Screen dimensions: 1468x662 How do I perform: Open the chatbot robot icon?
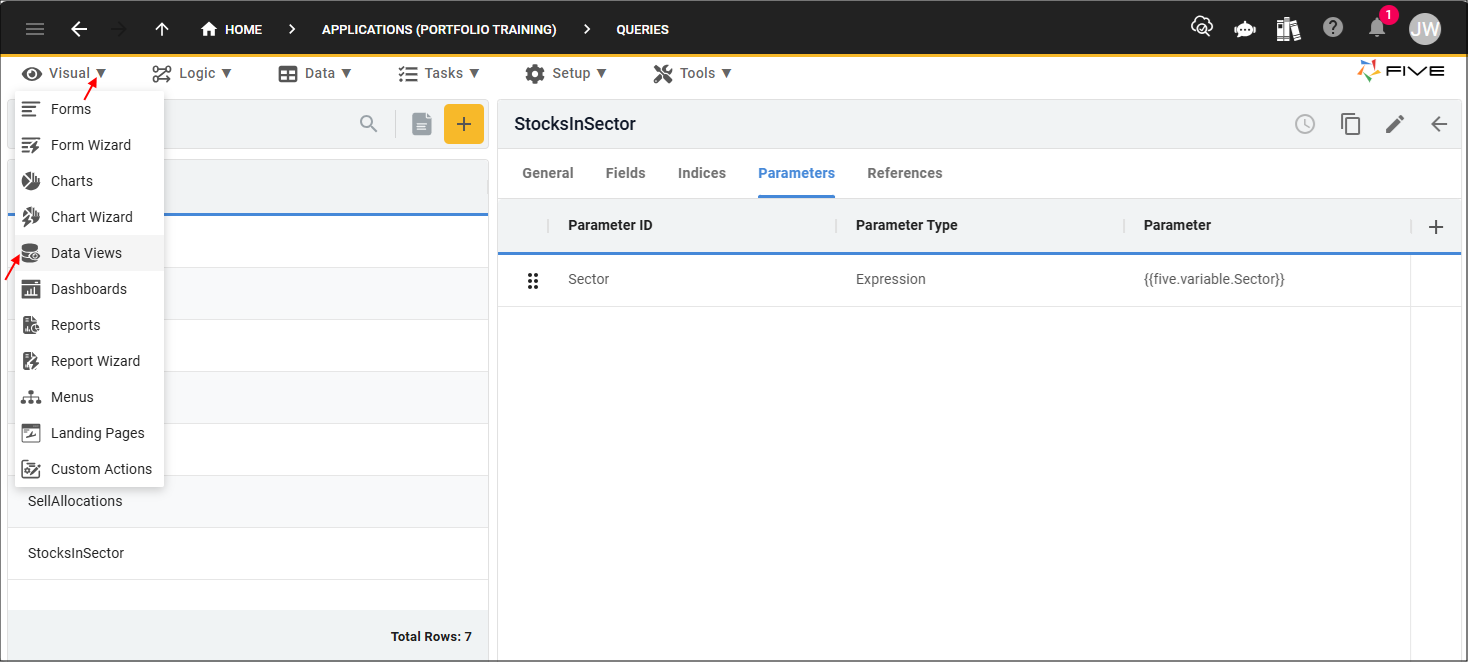coord(1245,29)
